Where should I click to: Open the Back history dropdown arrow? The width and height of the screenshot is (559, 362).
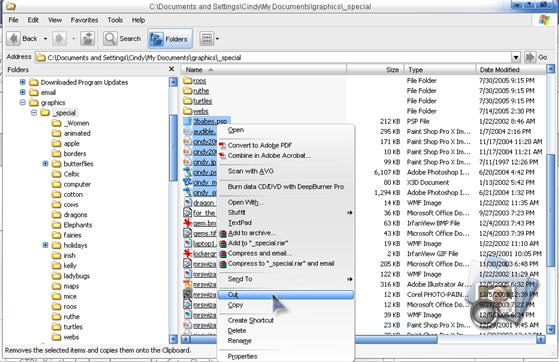[x=45, y=39]
